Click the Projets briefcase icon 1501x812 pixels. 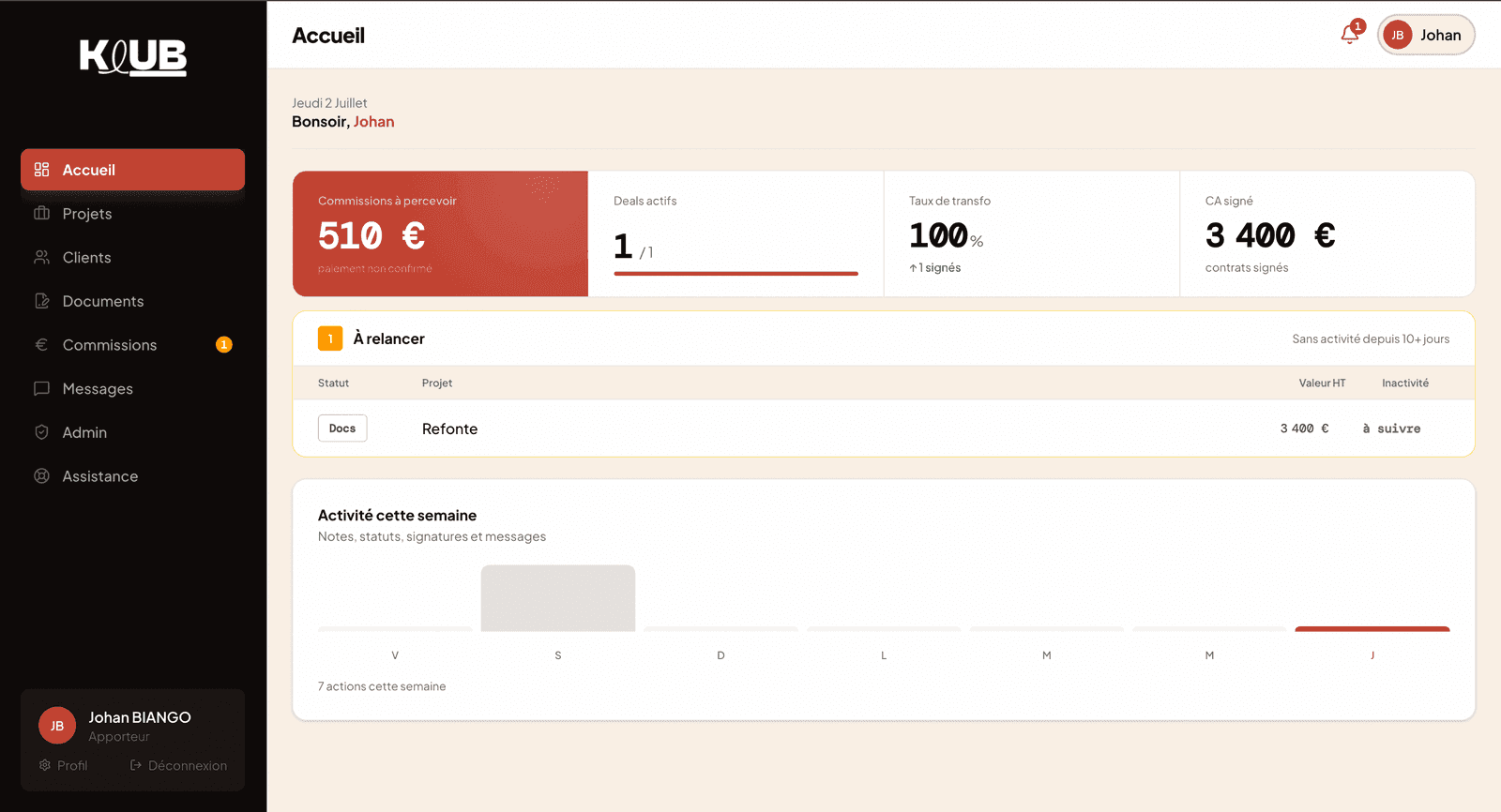(x=41, y=214)
